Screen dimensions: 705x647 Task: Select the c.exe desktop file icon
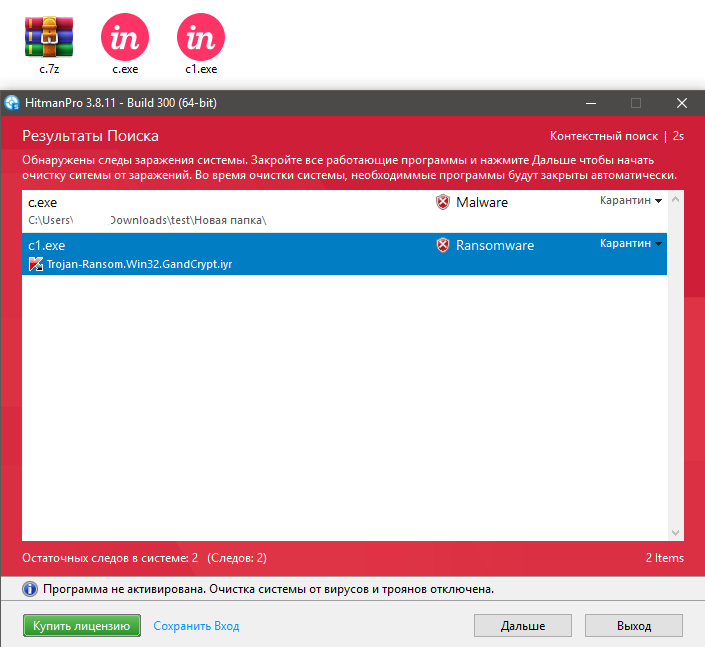pos(125,37)
